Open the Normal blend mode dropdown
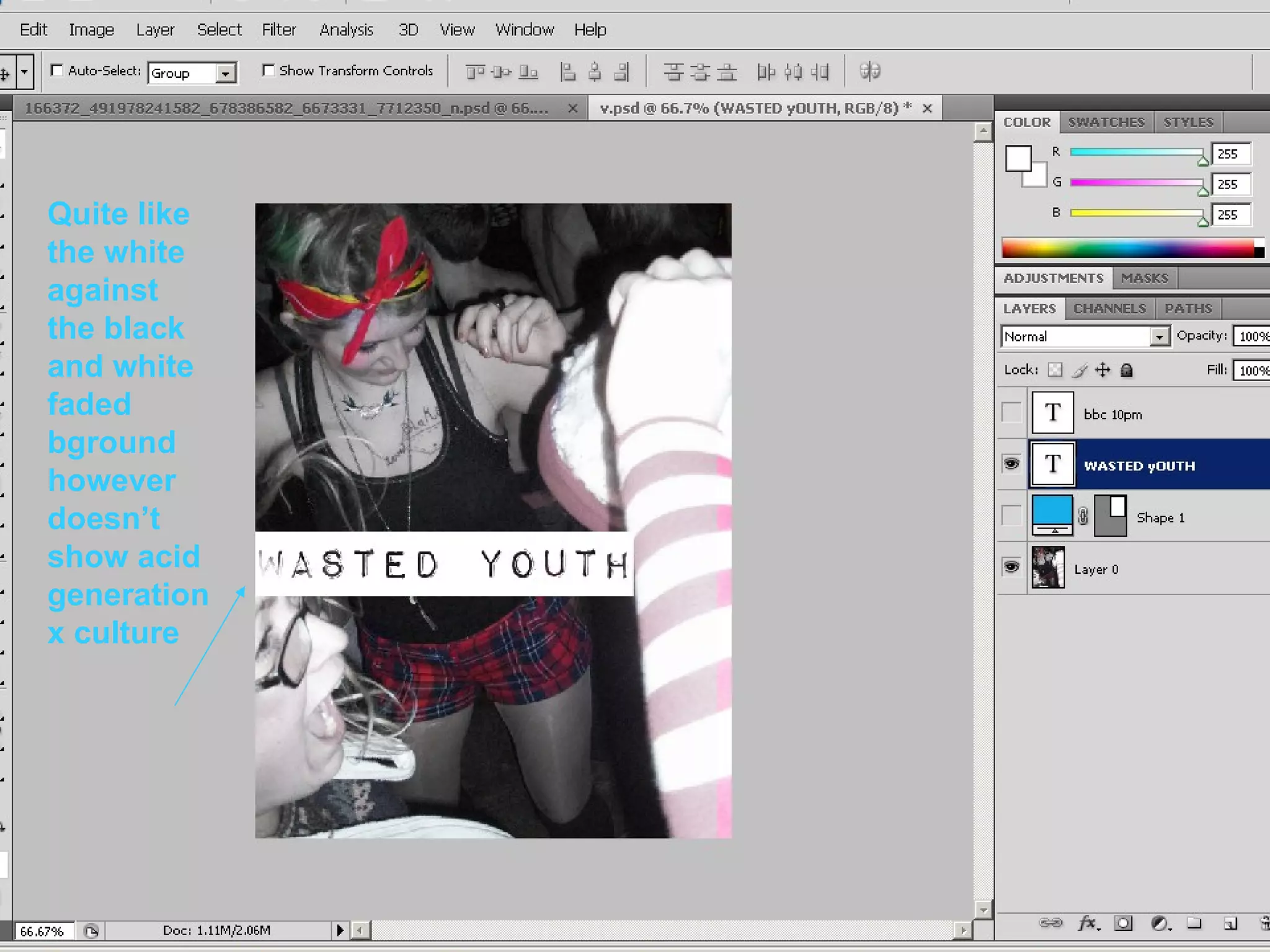 (1158, 337)
